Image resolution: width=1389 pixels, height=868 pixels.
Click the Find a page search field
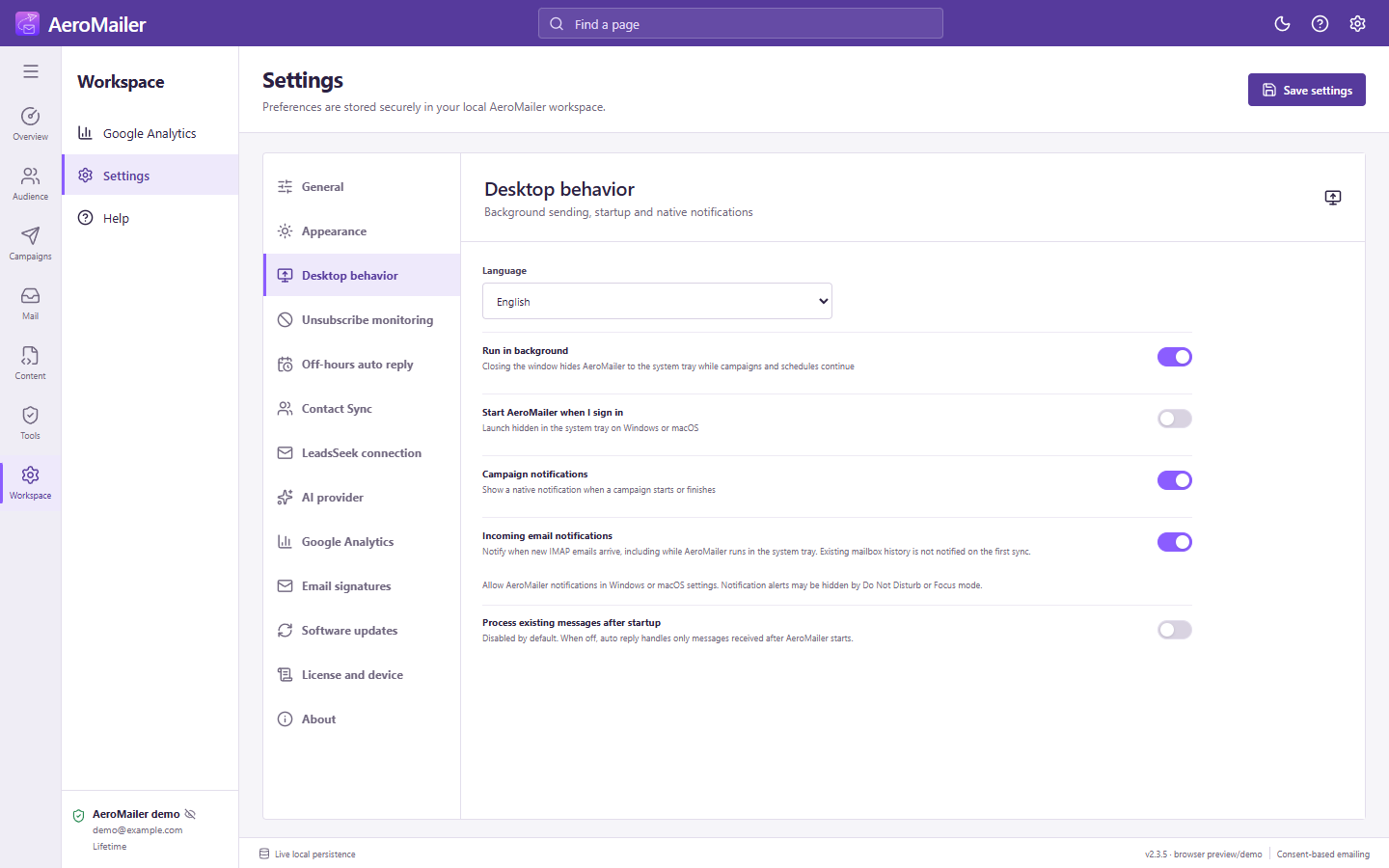tap(741, 24)
